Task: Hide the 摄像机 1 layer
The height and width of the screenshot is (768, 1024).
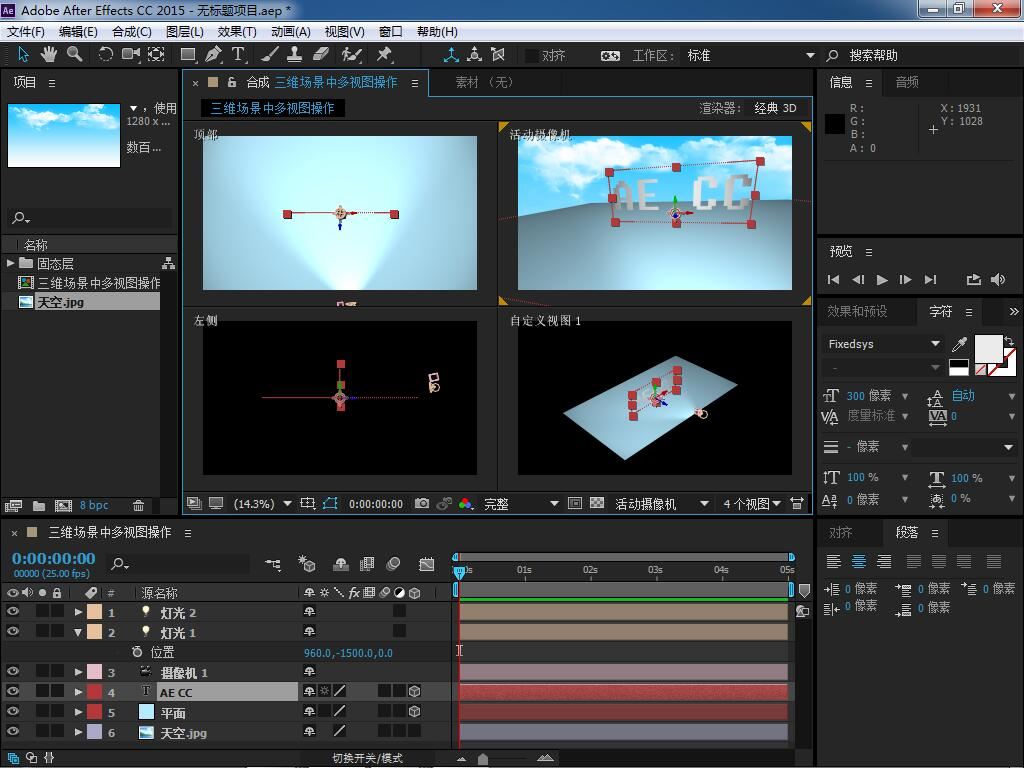Action: click(12, 671)
